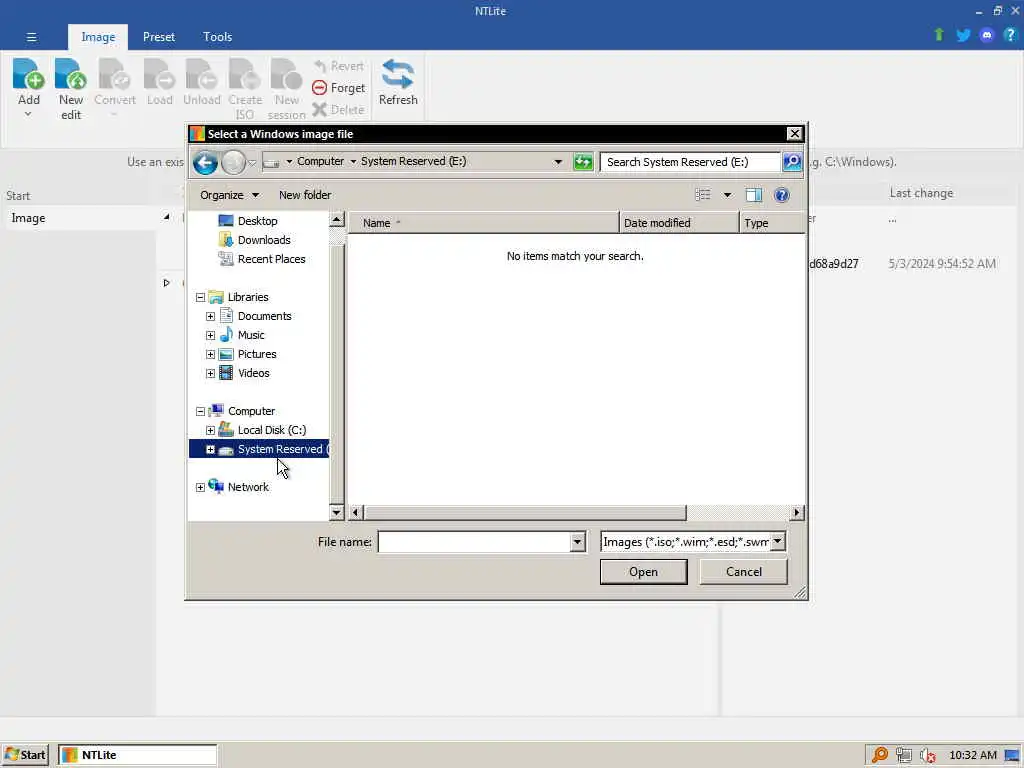This screenshot has width=1024, height=768.
Task: Go back with the dialog Back arrow
Action: pos(205,162)
